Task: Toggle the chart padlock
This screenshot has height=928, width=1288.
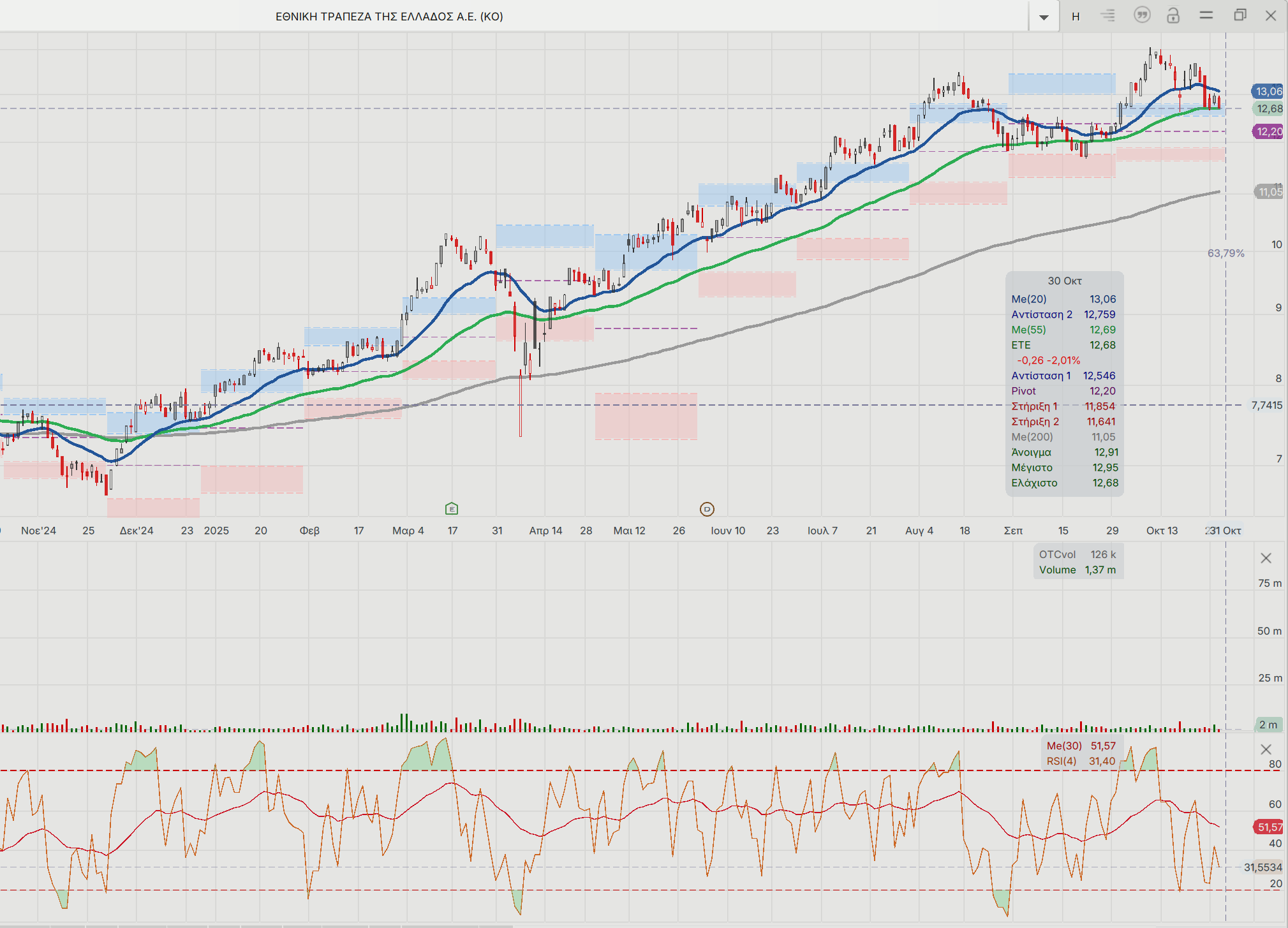Action: pos(1173,15)
